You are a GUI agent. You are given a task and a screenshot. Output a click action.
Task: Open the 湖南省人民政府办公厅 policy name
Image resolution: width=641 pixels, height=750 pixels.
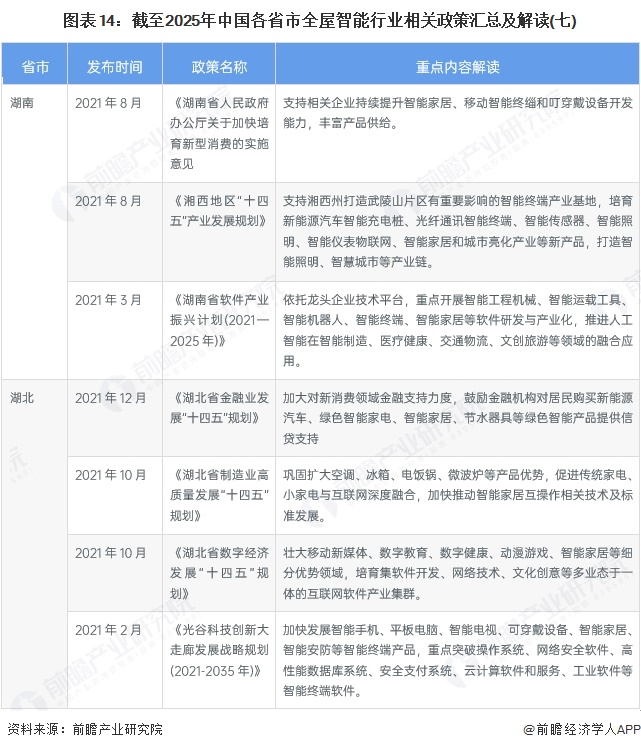pos(218,132)
